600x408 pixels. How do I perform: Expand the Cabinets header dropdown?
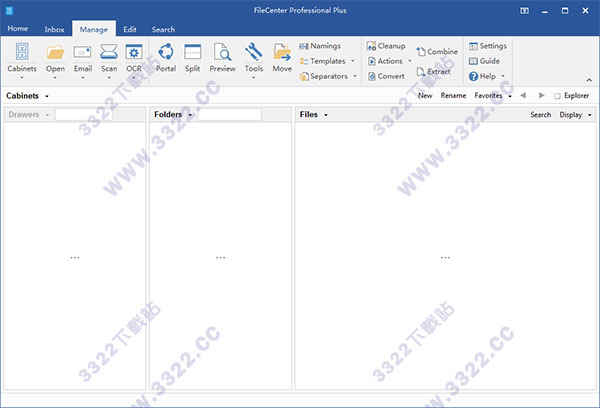[47, 96]
